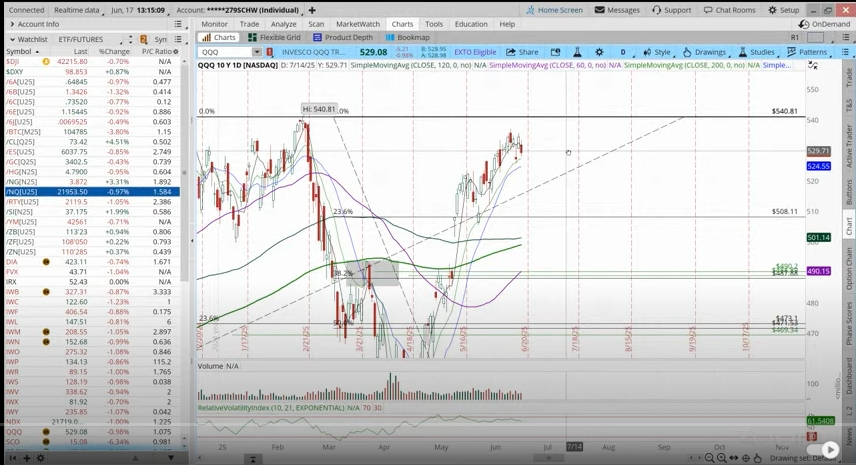Open the Style menu
856x465 pixels.
(x=657, y=52)
